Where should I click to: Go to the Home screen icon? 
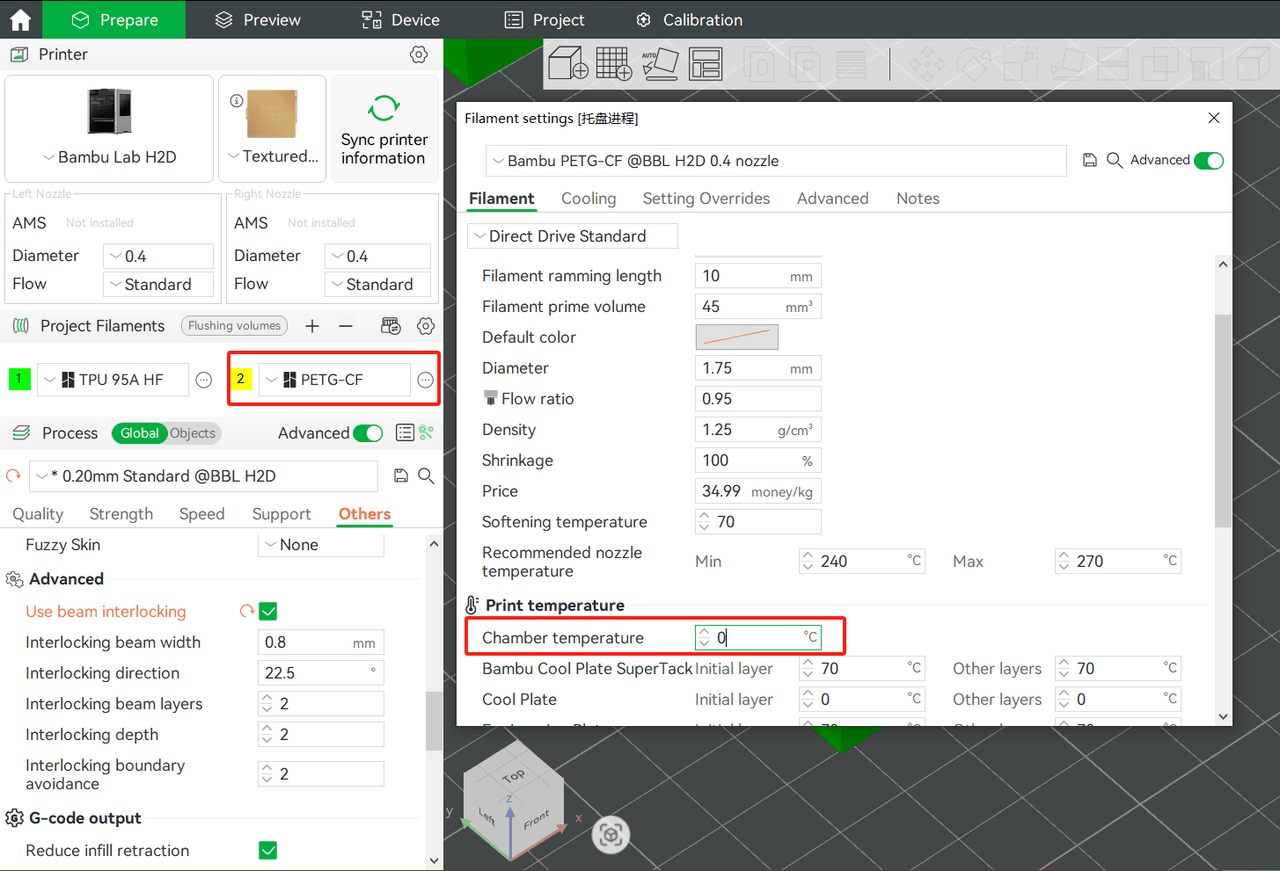pyautogui.click(x=20, y=20)
